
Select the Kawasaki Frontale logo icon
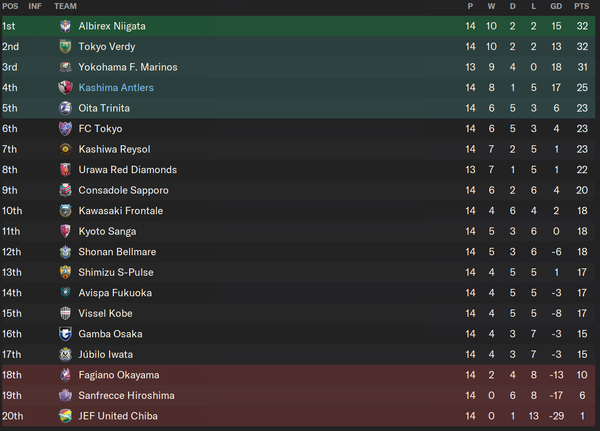tap(65, 211)
